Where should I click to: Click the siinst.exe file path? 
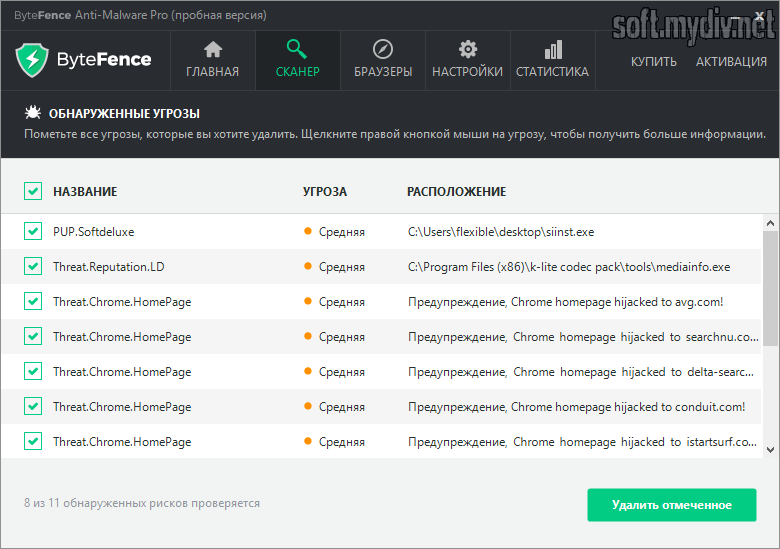[501, 232]
